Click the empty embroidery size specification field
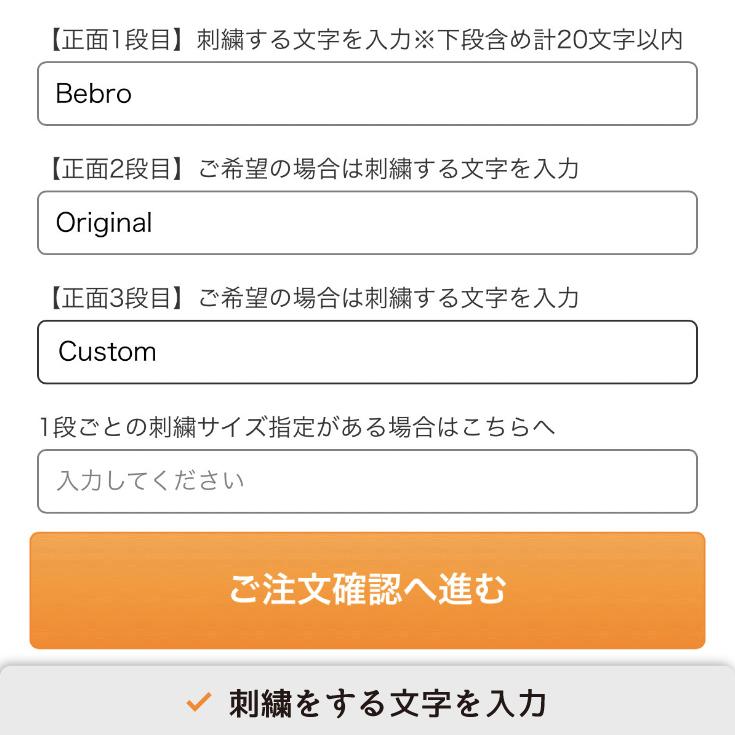Image resolution: width=735 pixels, height=735 pixels. (x=367, y=481)
